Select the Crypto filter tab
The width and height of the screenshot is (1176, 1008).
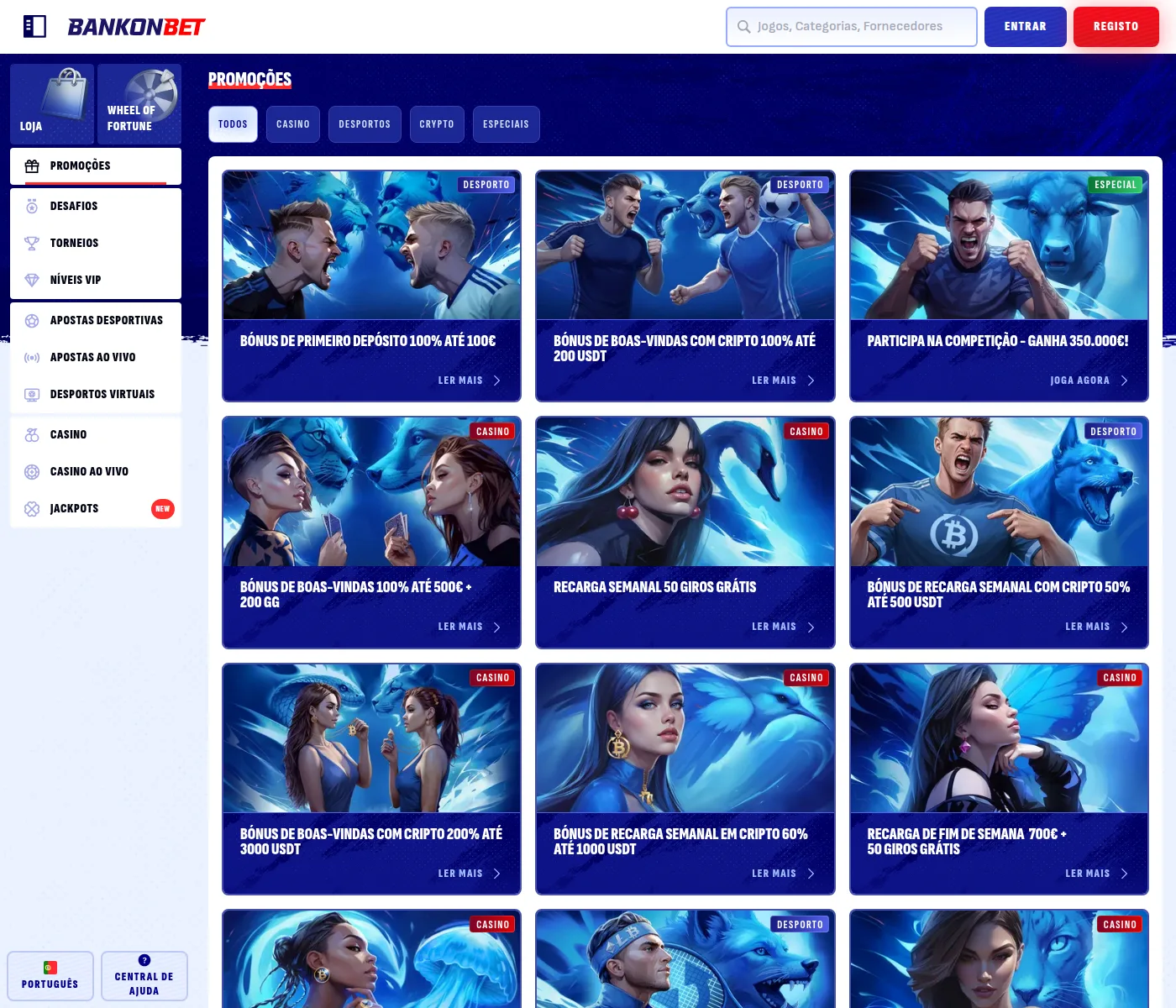(x=437, y=124)
